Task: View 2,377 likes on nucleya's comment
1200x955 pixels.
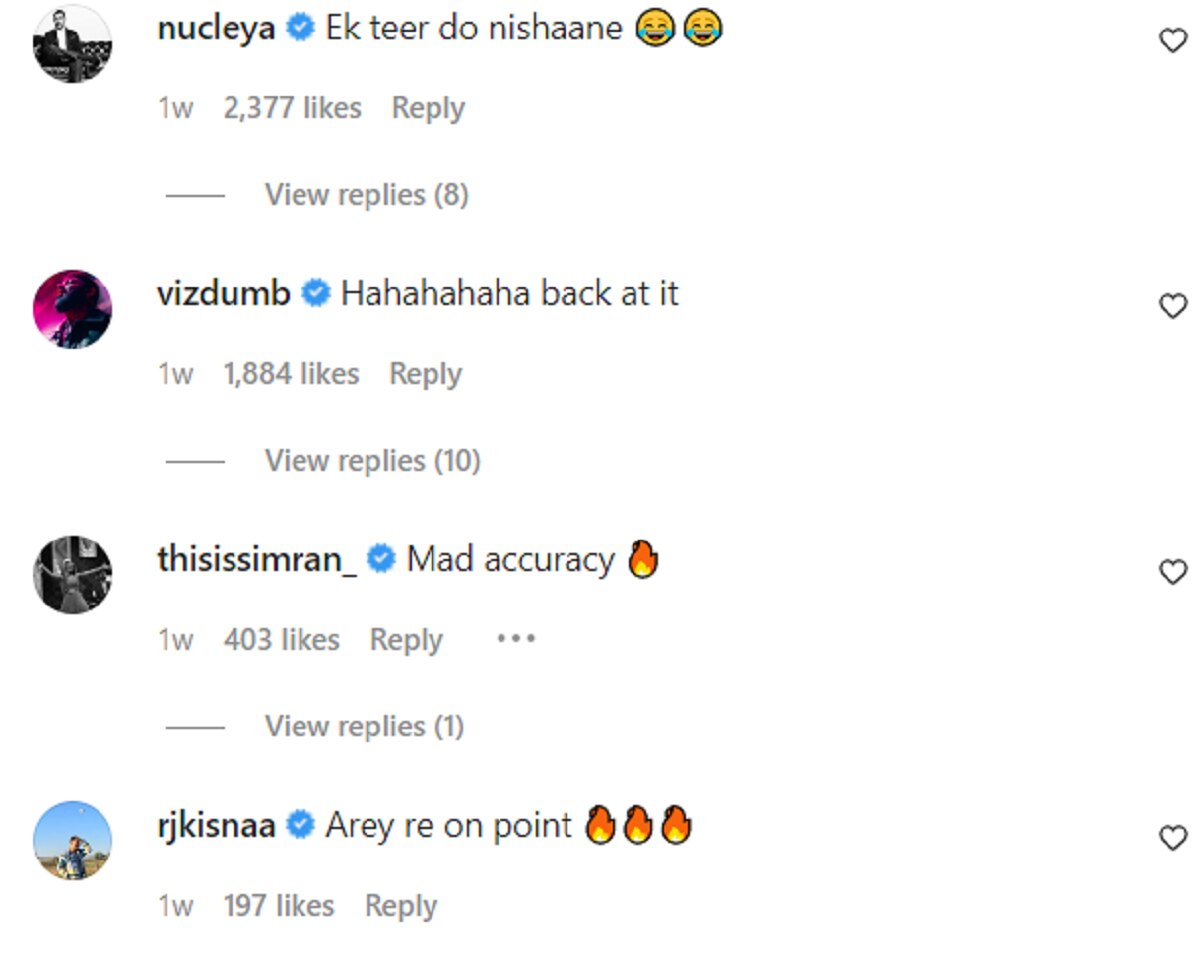Action: (x=292, y=108)
